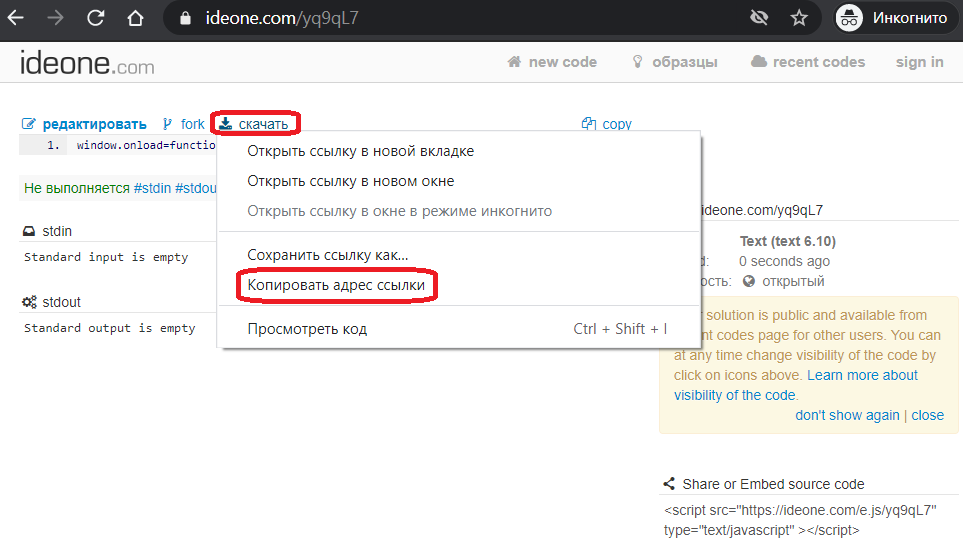Click the fork link text
Viewport: 963px width, 546px height.
tap(192, 124)
